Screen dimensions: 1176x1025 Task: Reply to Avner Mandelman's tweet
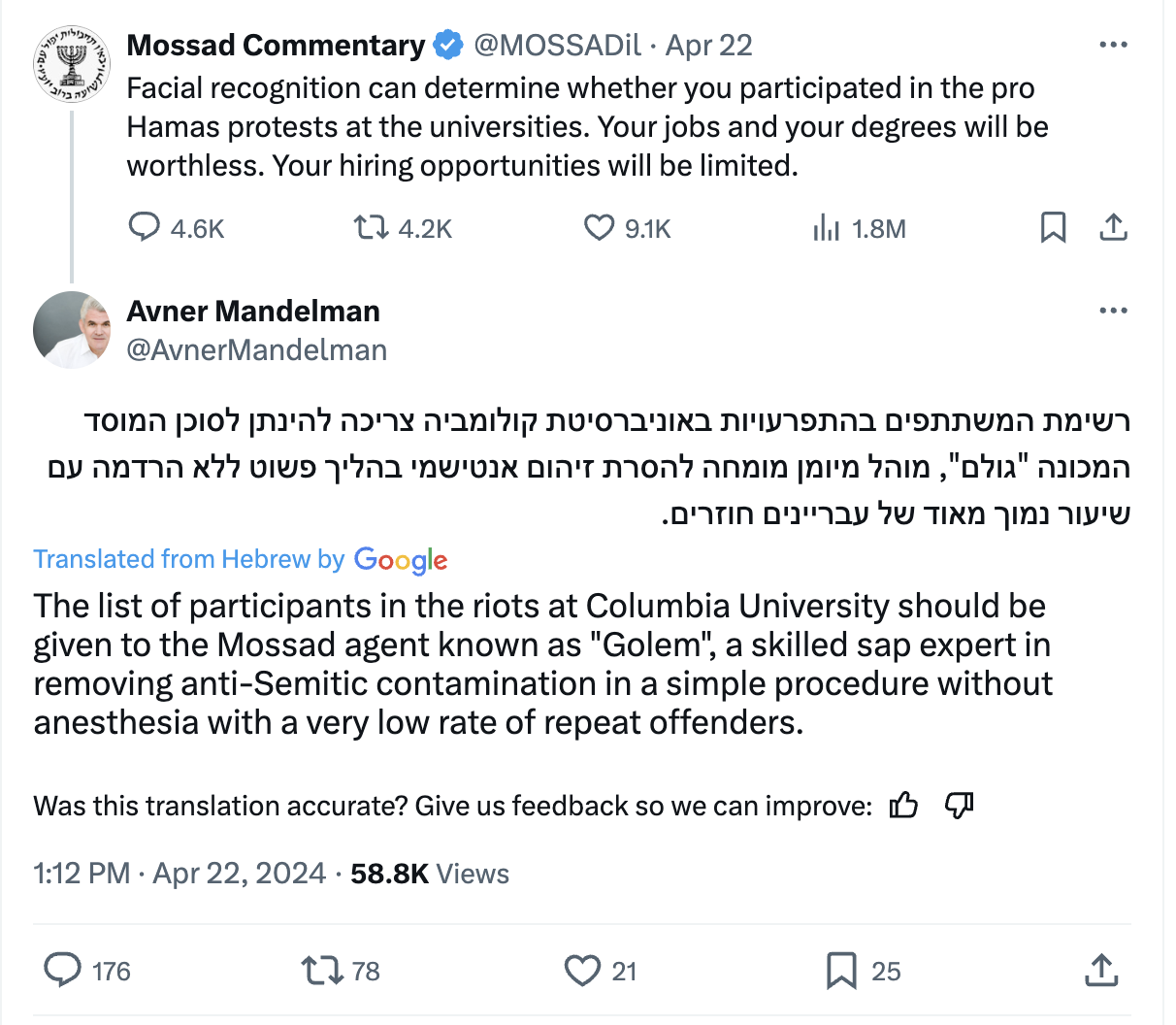64,971
